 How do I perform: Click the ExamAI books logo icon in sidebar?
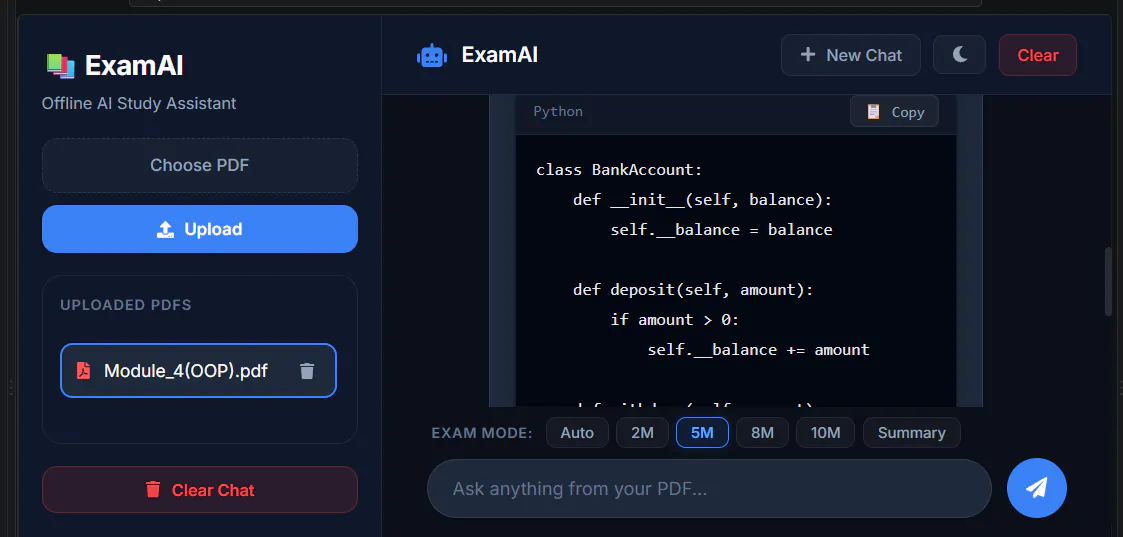tap(61, 66)
